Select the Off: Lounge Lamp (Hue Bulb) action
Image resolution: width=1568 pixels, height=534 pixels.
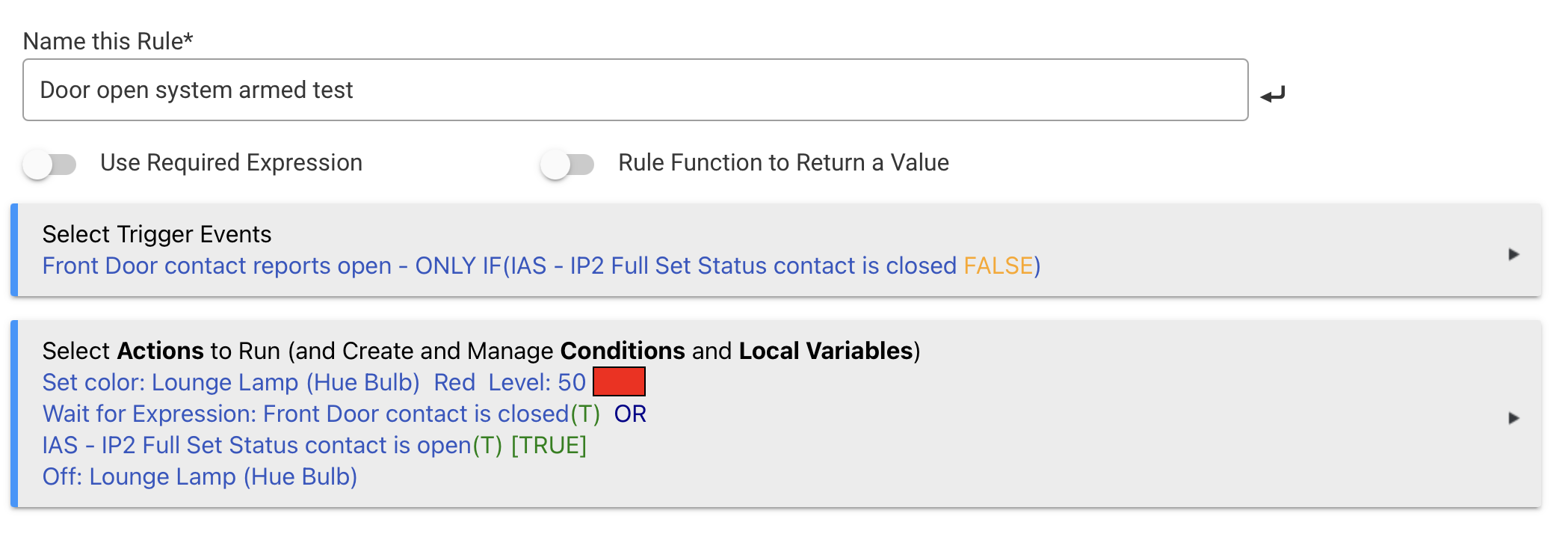pos(200,476)
